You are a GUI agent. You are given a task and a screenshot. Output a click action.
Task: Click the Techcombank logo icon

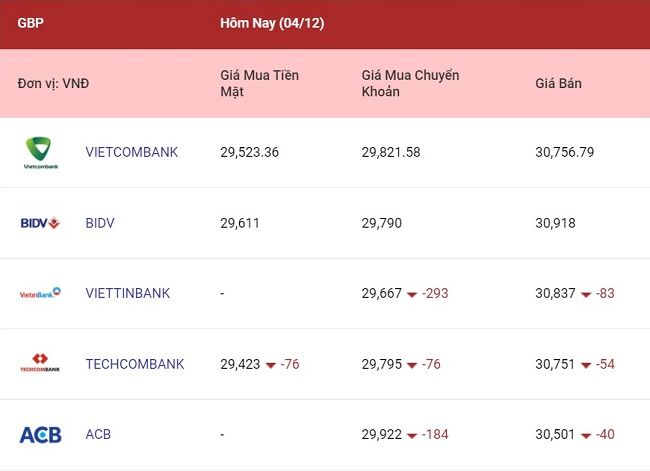[40, 362]
